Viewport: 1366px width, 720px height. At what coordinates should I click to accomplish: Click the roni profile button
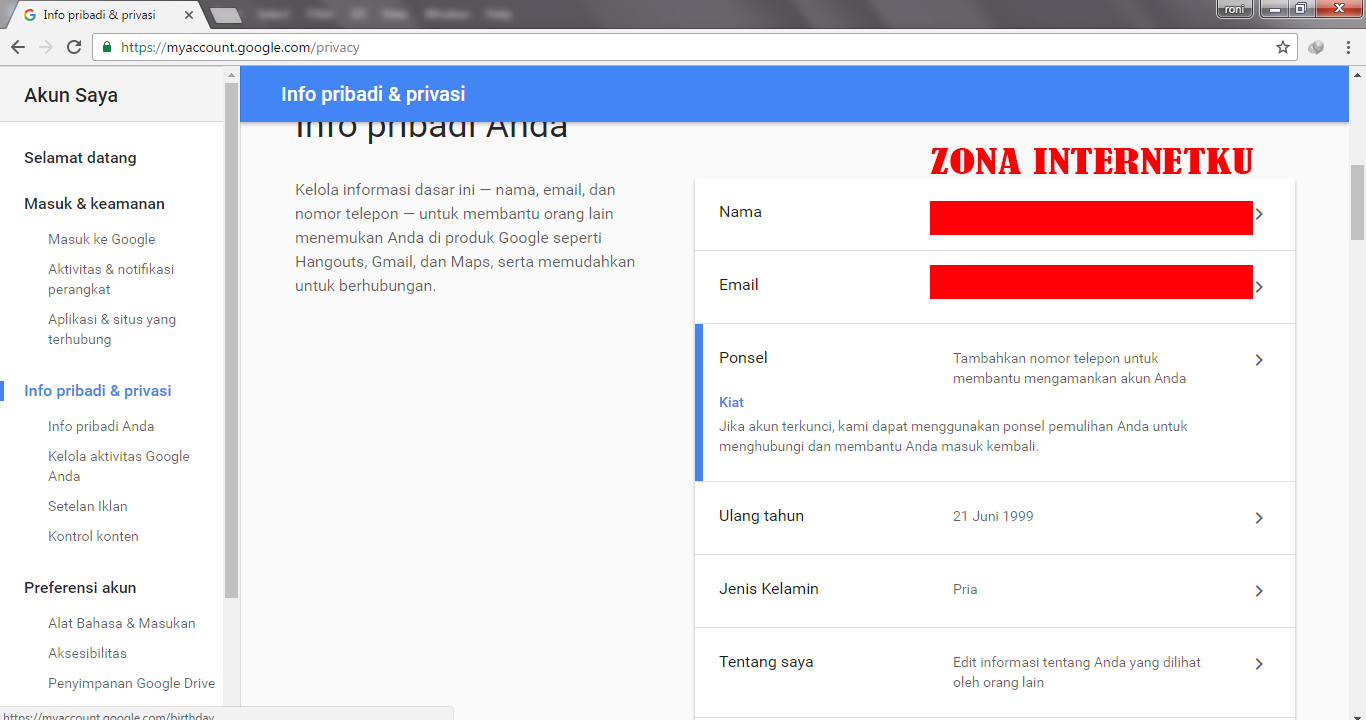(x=1234, y=8)
